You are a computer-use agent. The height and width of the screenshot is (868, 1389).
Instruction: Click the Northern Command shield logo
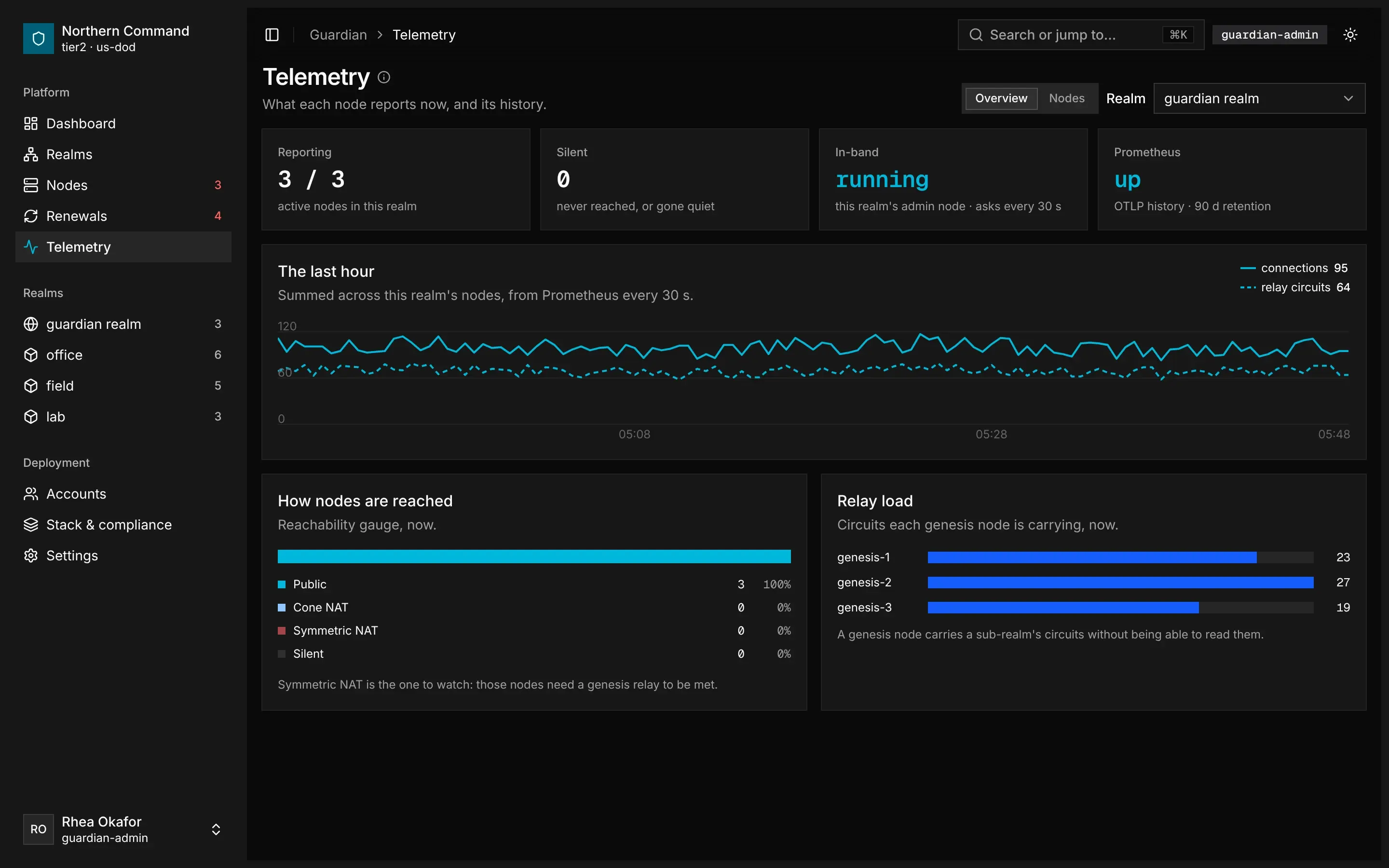[x=39, y=39]
